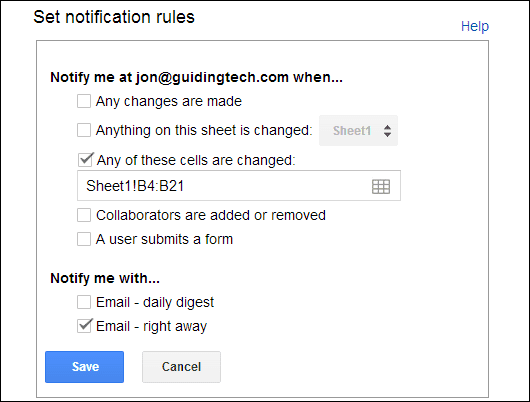The image size is (530, 402).
Task: Check 'Anything on this sheet is changed'
Action: click(84, 130)
